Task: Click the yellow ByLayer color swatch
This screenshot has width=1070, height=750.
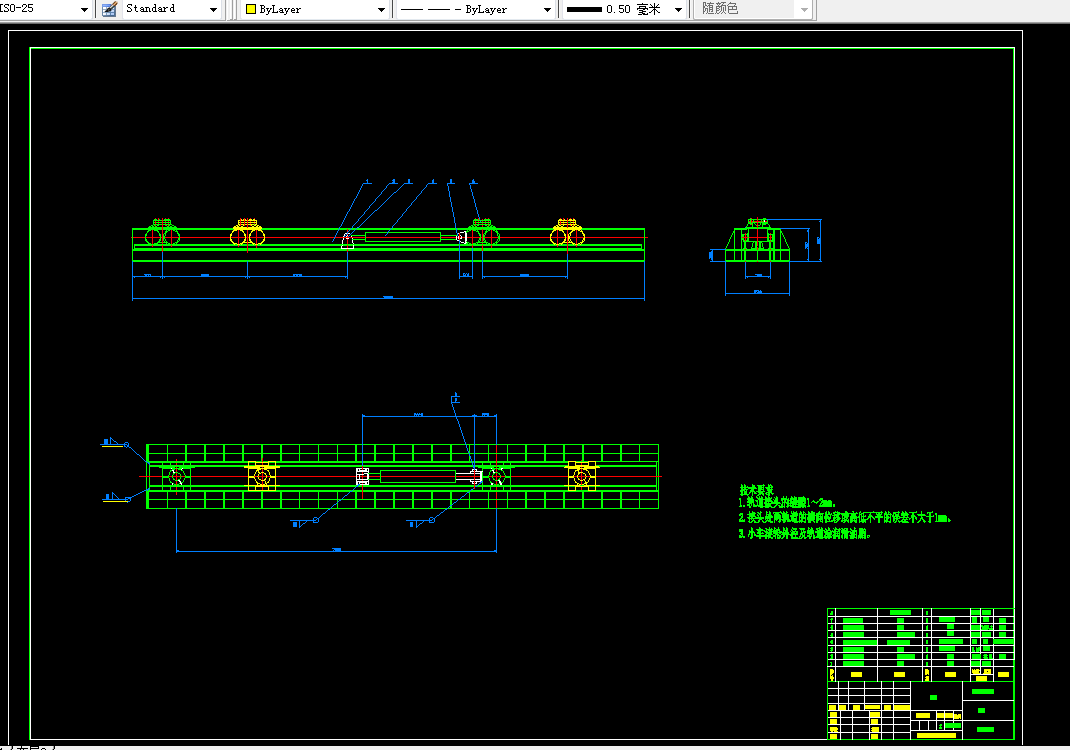Action: (250, 10)
